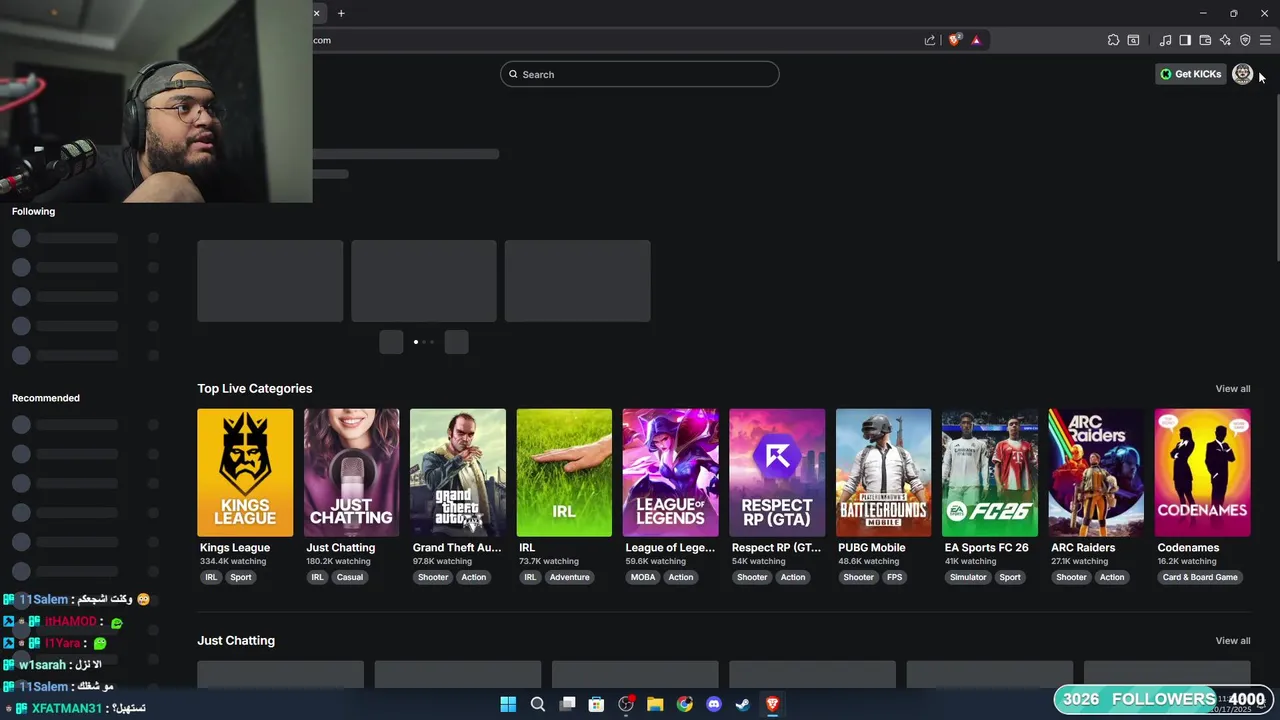Toggle the browser sidebar panel icon
This screenshot has height=720, width=1280.
pyautogui.click(x=1185, y=40)
